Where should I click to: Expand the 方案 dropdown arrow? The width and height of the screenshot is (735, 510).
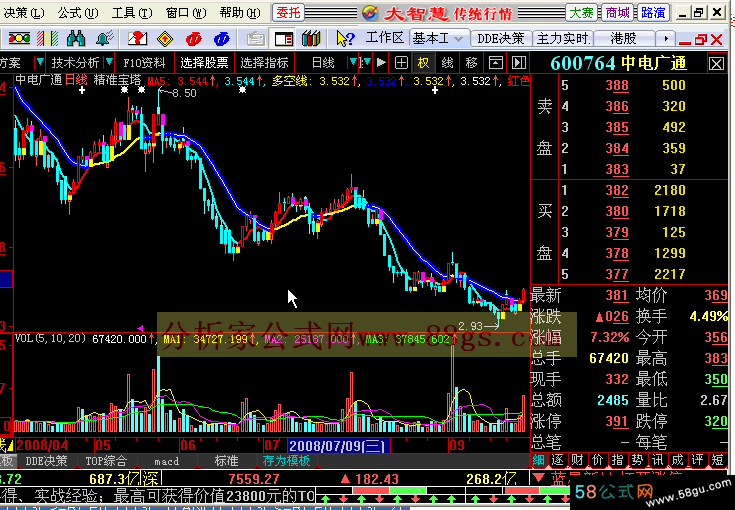[40, 62]
